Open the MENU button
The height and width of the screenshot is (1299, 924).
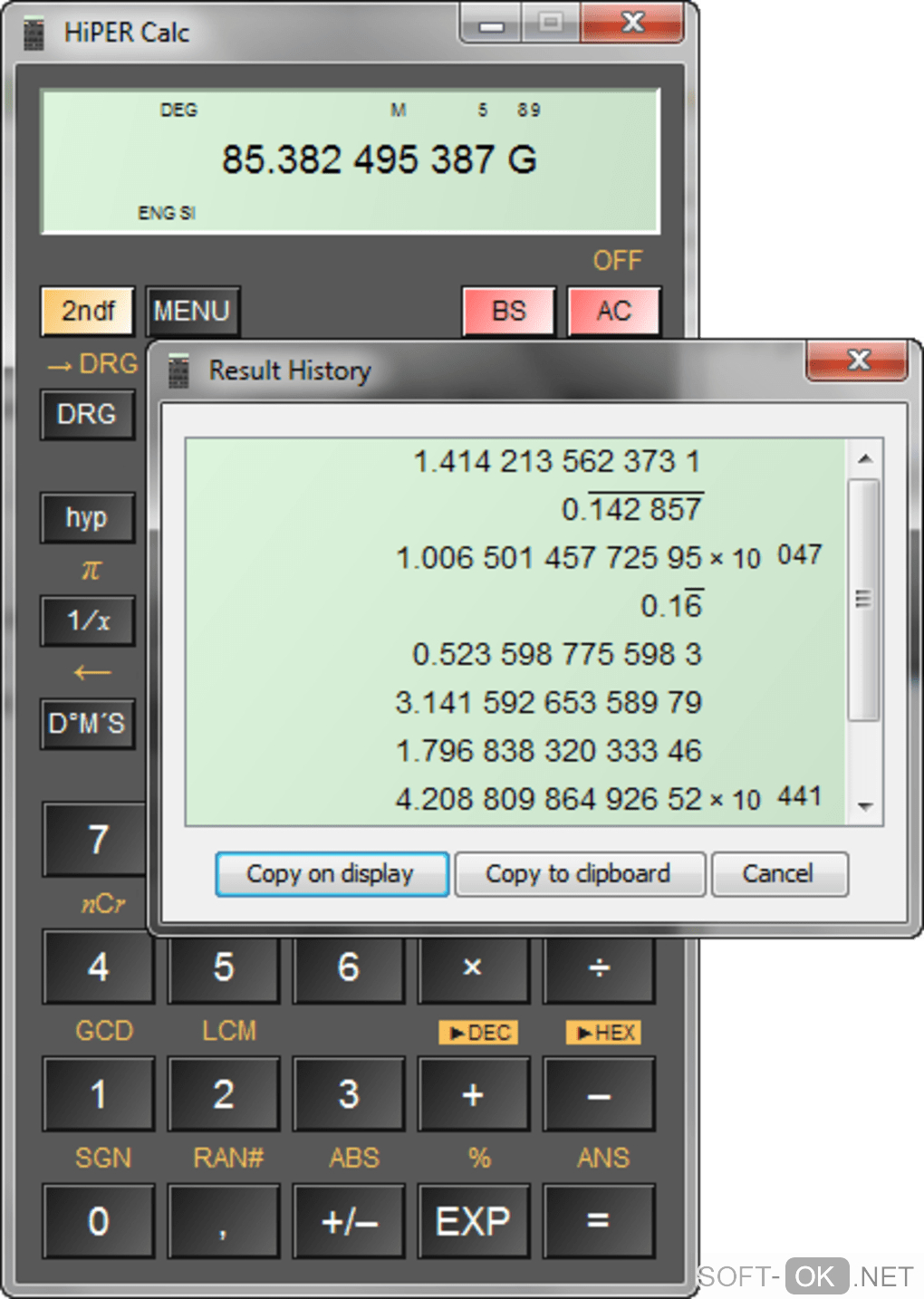(x=192, y=311)
